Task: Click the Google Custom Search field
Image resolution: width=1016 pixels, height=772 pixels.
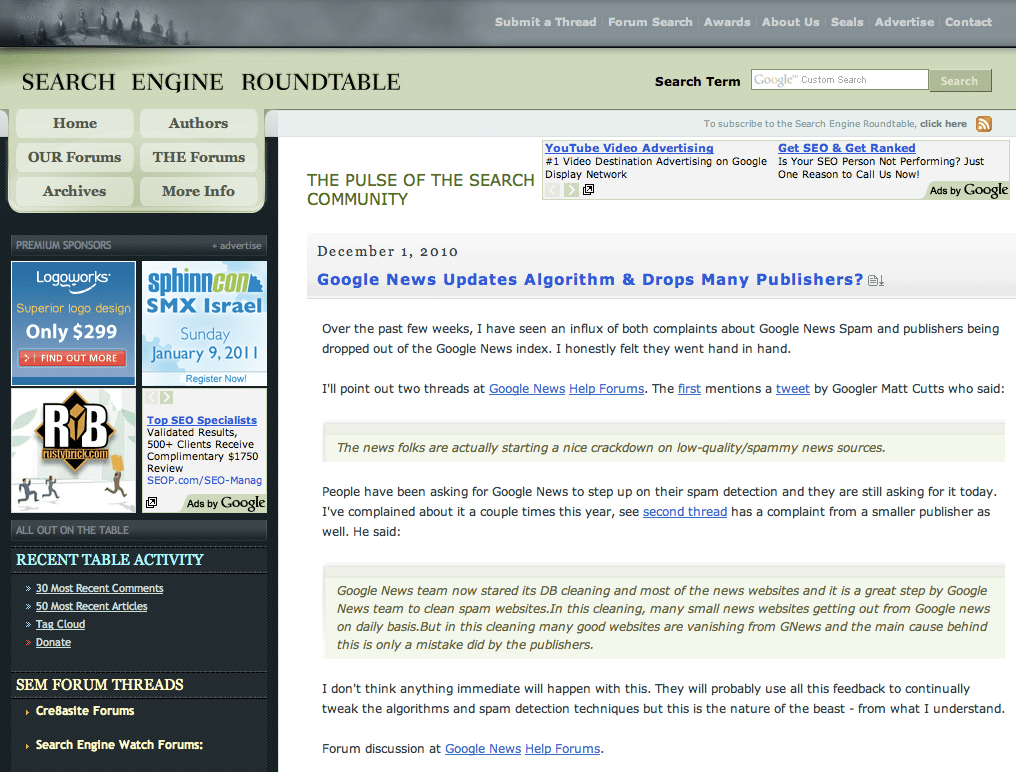Action: click(840, 80)
